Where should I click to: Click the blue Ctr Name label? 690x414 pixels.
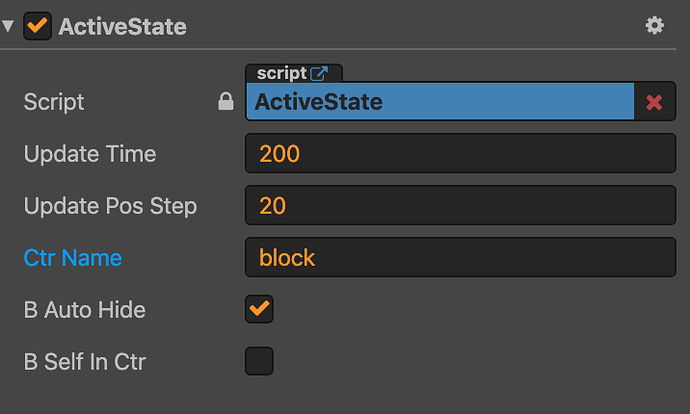click(x=73, y=258)
